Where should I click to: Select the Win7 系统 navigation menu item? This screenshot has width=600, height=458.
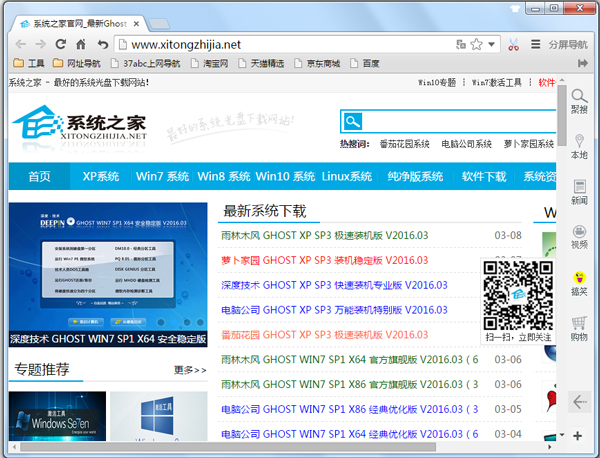(162, 177)
